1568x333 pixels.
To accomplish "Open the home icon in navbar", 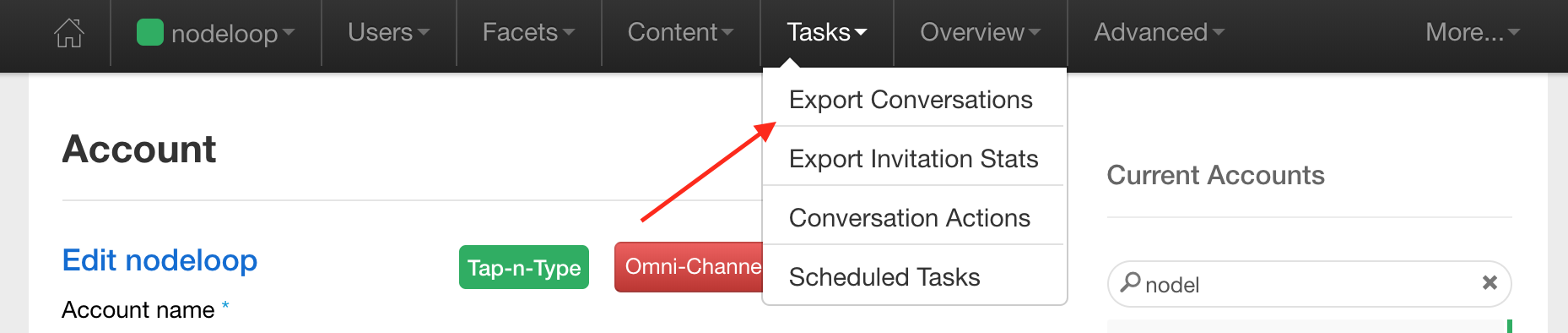I will (x=69, y=33).
